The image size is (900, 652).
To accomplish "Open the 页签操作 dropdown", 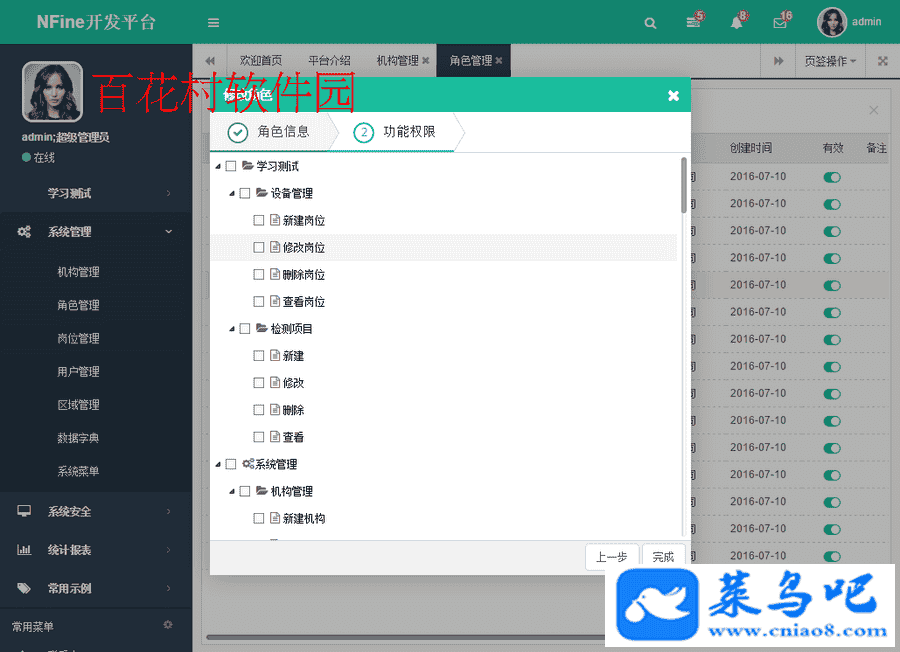I will tap(829, 61).
